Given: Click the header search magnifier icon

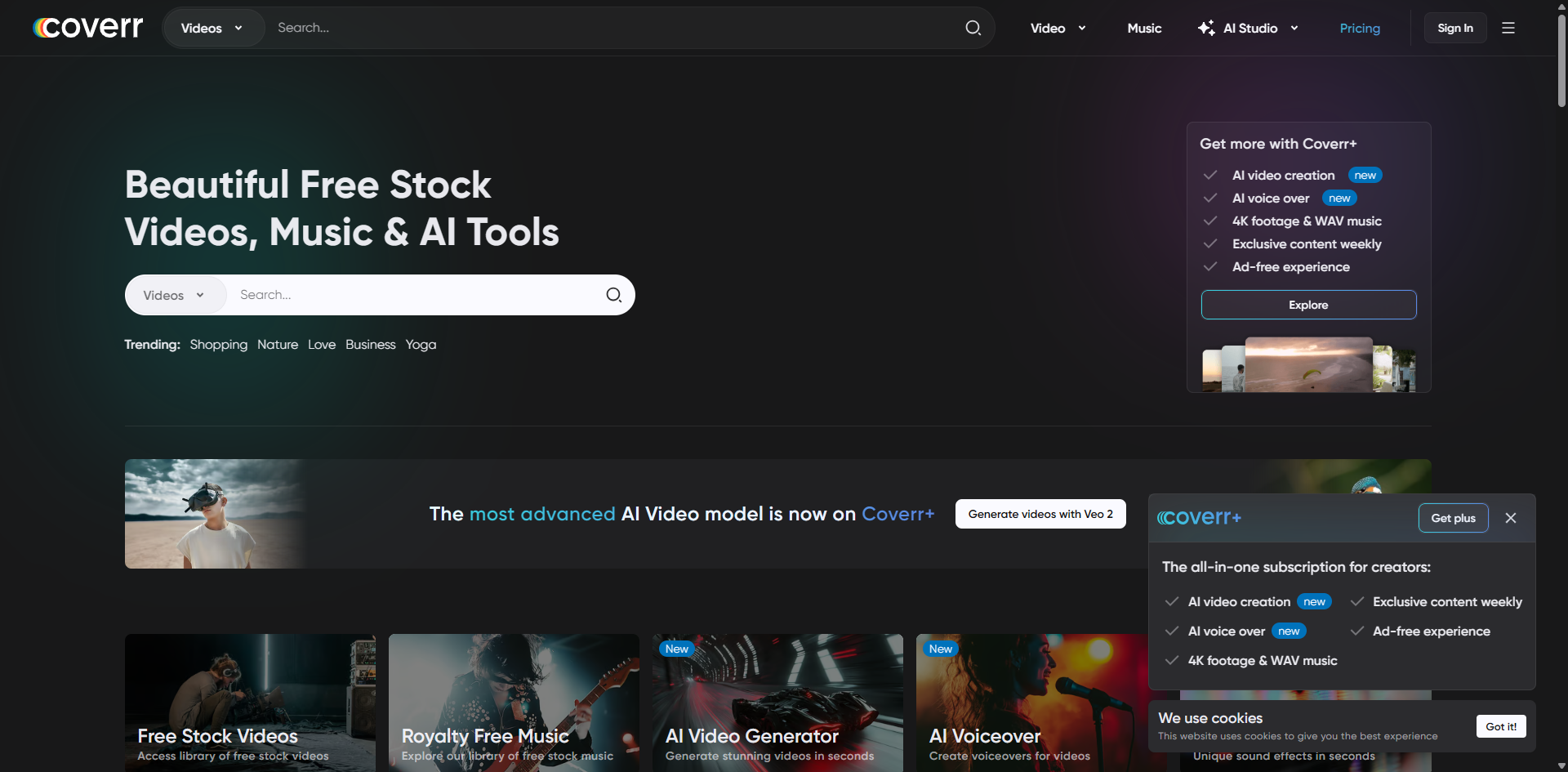Looking at the screenshot, I should click(973, 28).
